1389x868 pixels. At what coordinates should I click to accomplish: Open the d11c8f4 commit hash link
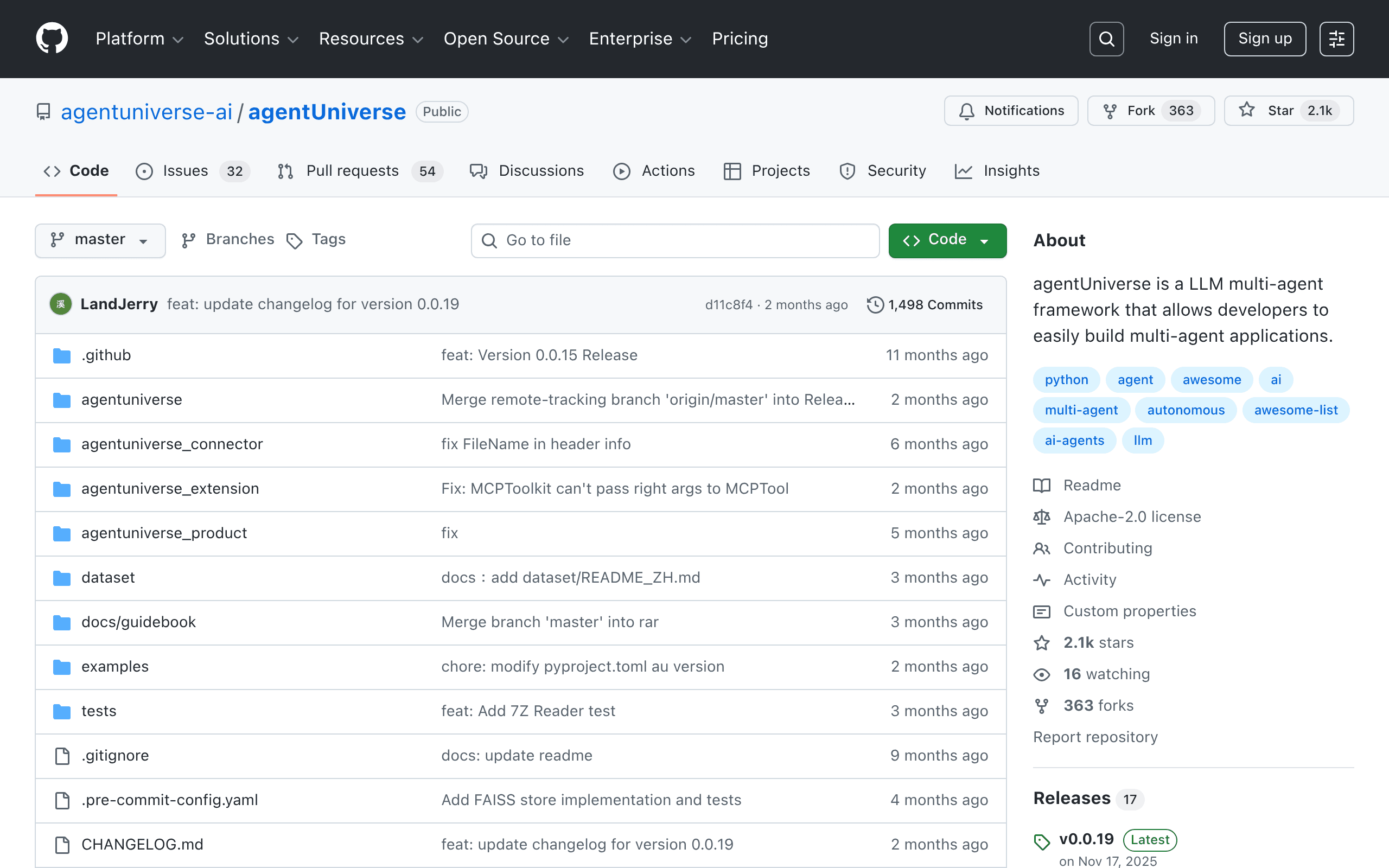pos(728,305)
